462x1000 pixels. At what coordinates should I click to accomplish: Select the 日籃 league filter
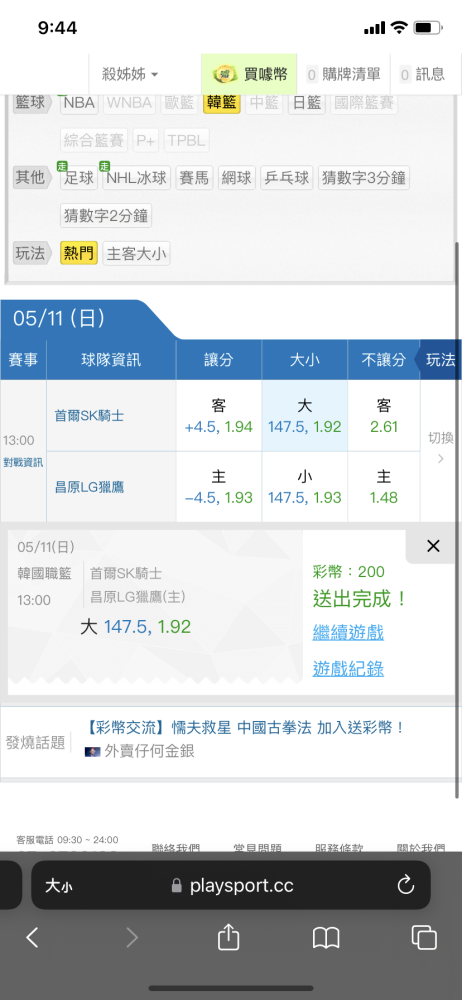point(306,103)
